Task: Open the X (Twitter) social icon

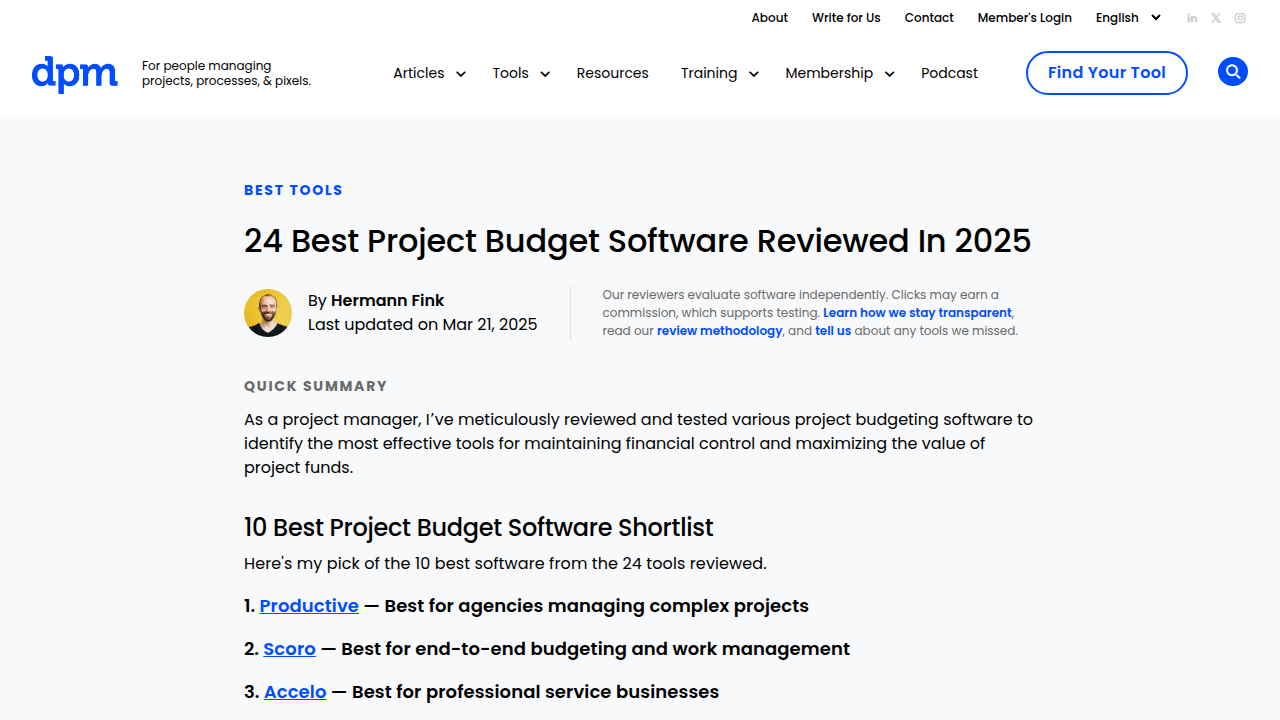Action: pyautogui.click(x=1216, y=18)
